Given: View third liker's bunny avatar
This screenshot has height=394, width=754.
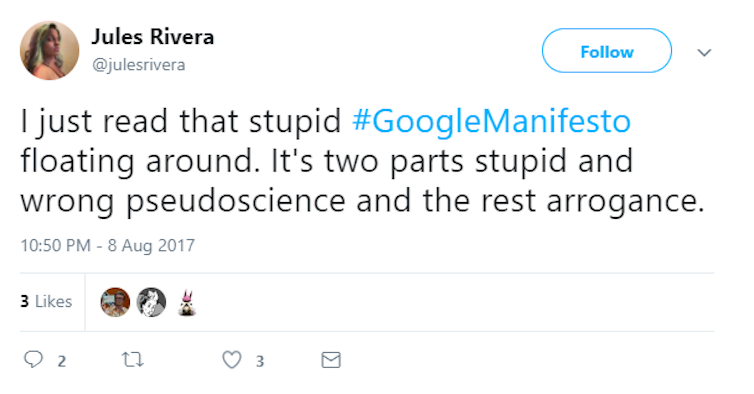Looking at the screenshot, I should coord(187,303).
